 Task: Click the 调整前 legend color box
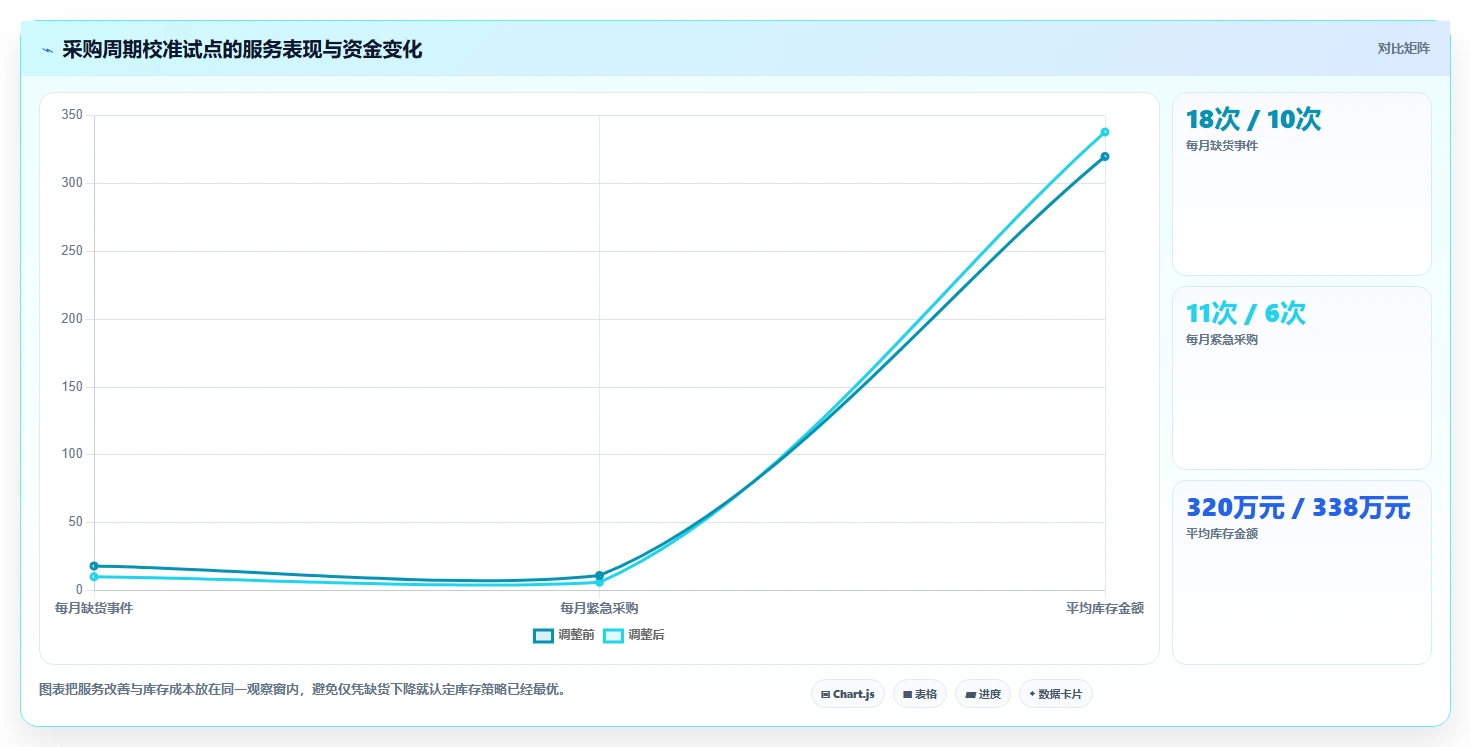(543, 635)
